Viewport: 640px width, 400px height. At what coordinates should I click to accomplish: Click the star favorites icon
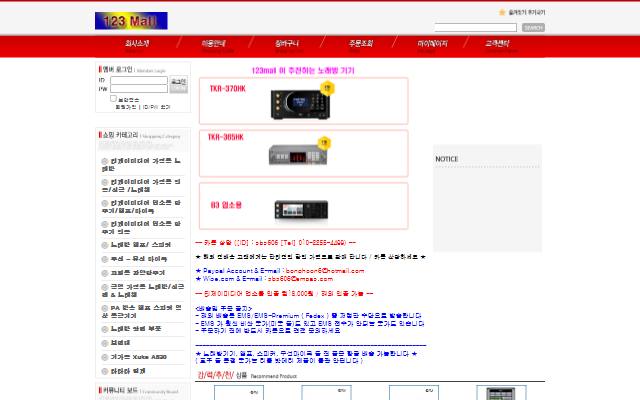click(x=502, y=13)
